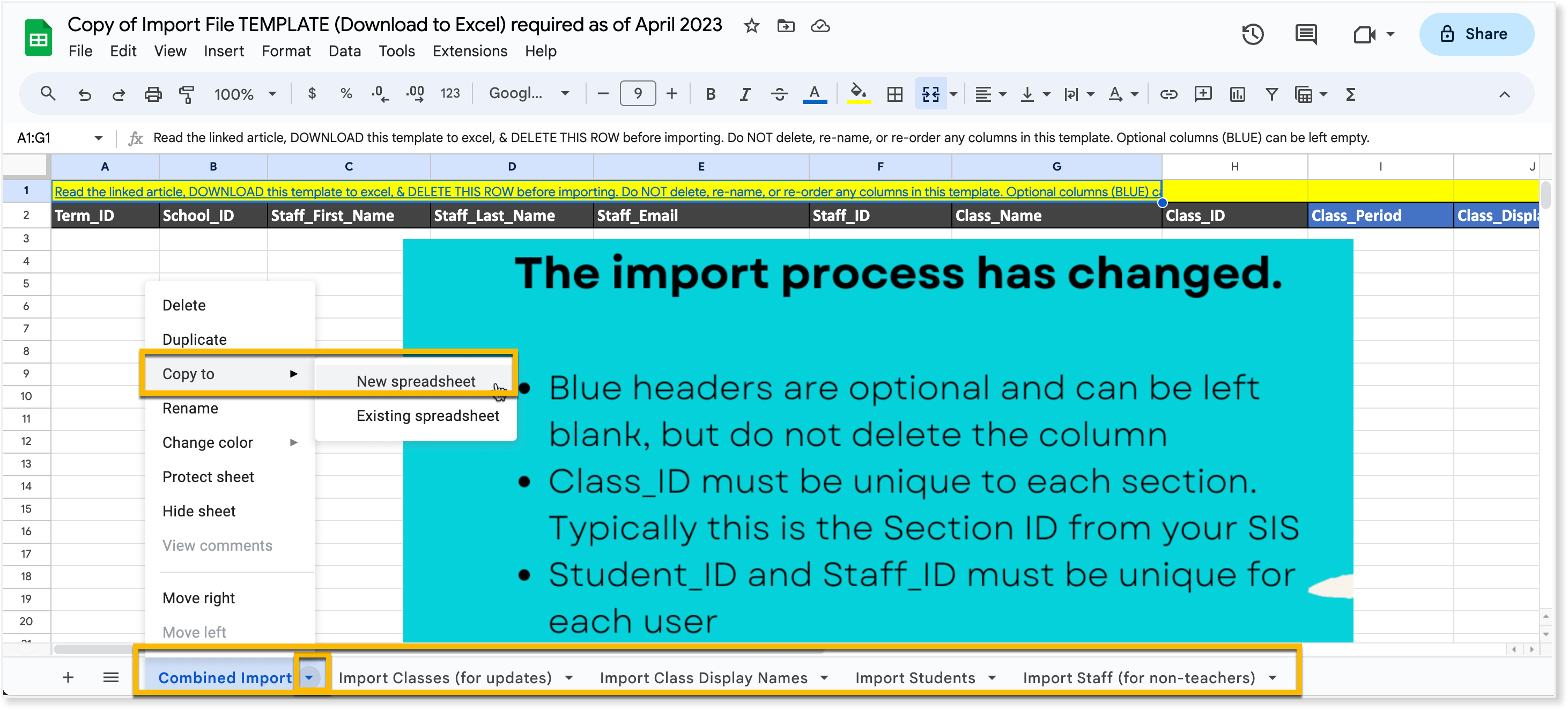
Task: Open Combined Import tab dropdown arrow
Action: (309, 677)
